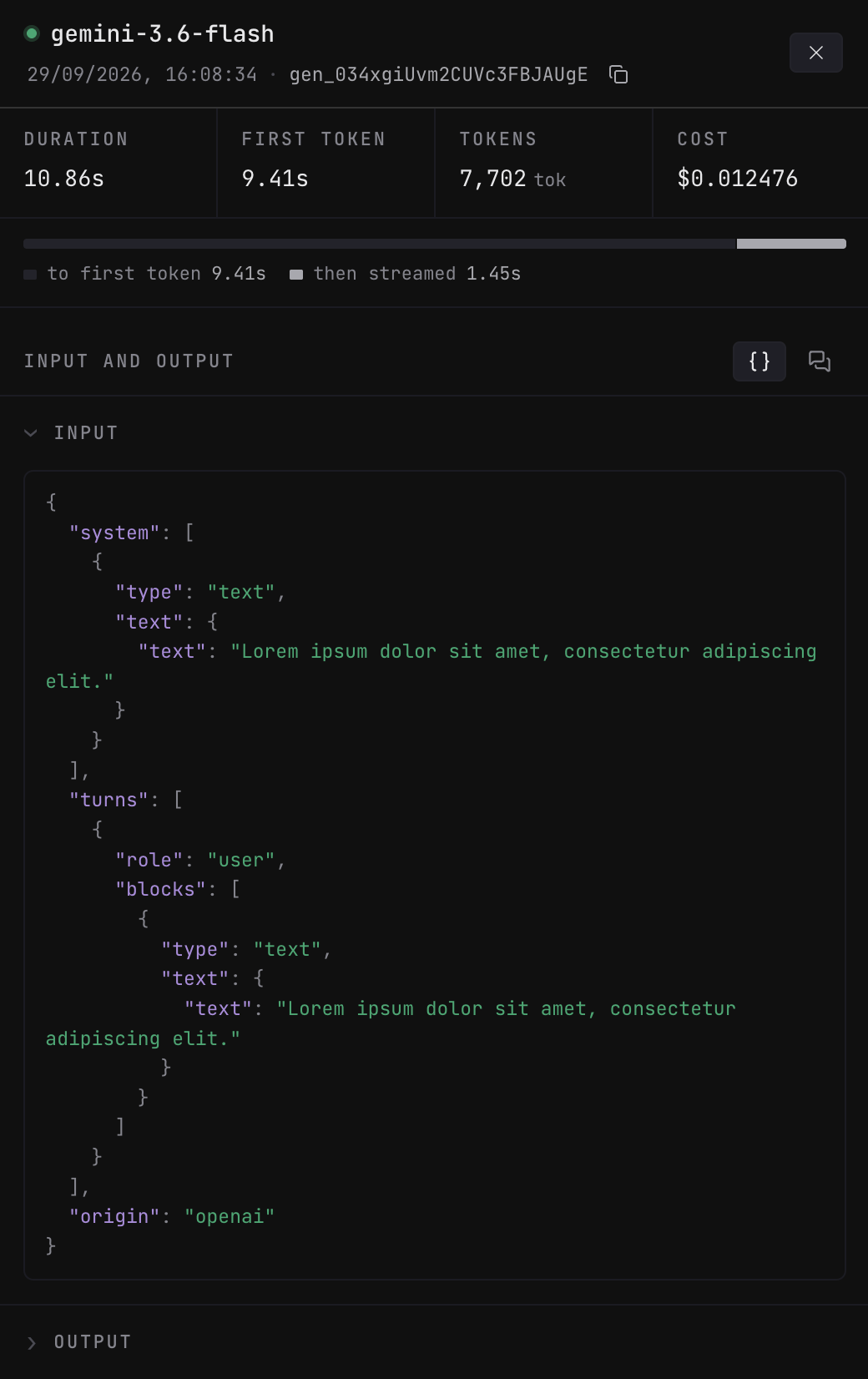Switch to chat conversation view
The width and height of the screenshot is (868, 1379).
click(820, 361)
